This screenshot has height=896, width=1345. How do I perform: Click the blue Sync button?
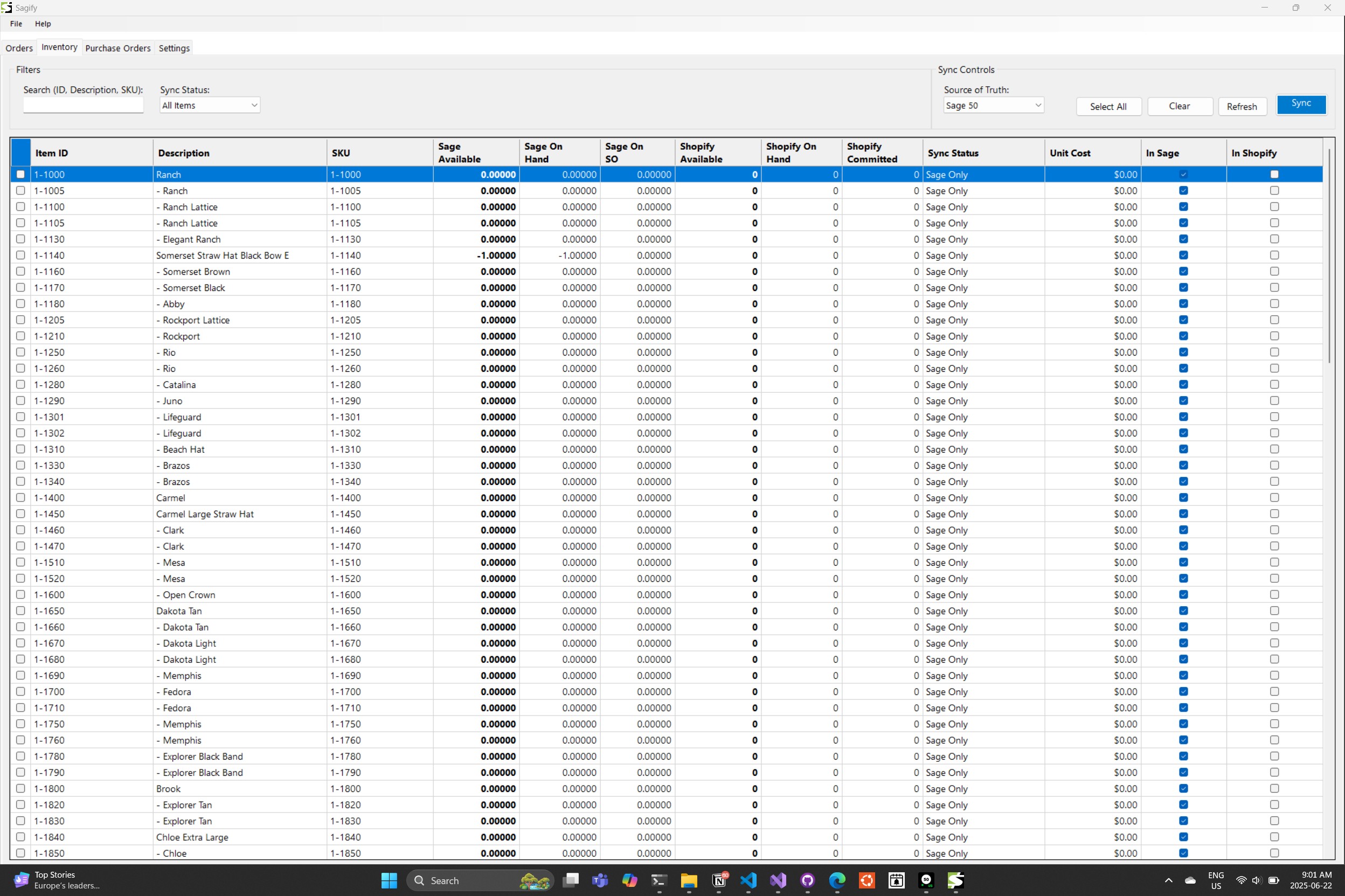pos(1301,104)
